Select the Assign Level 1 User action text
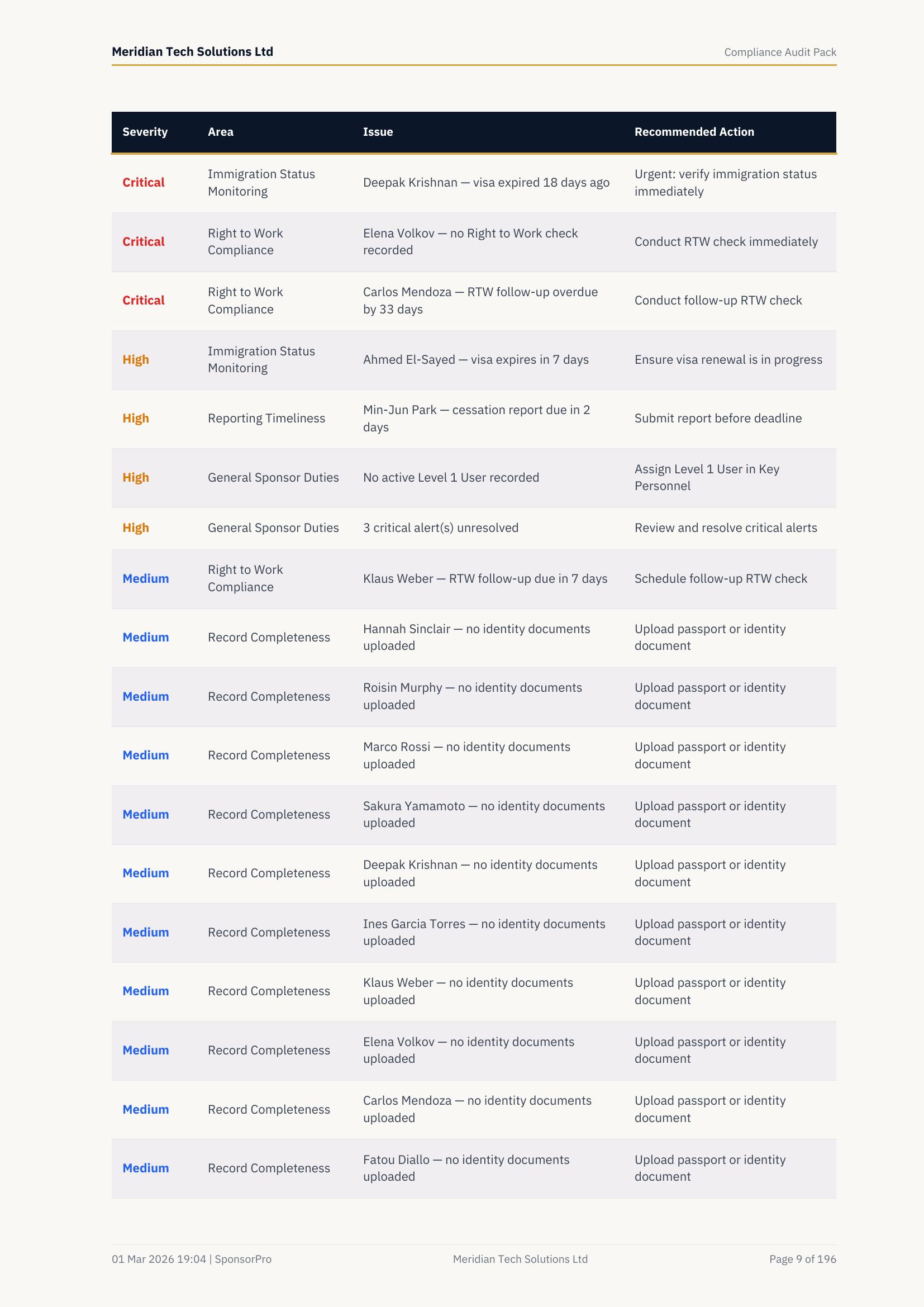 click(x=707, y=478)
